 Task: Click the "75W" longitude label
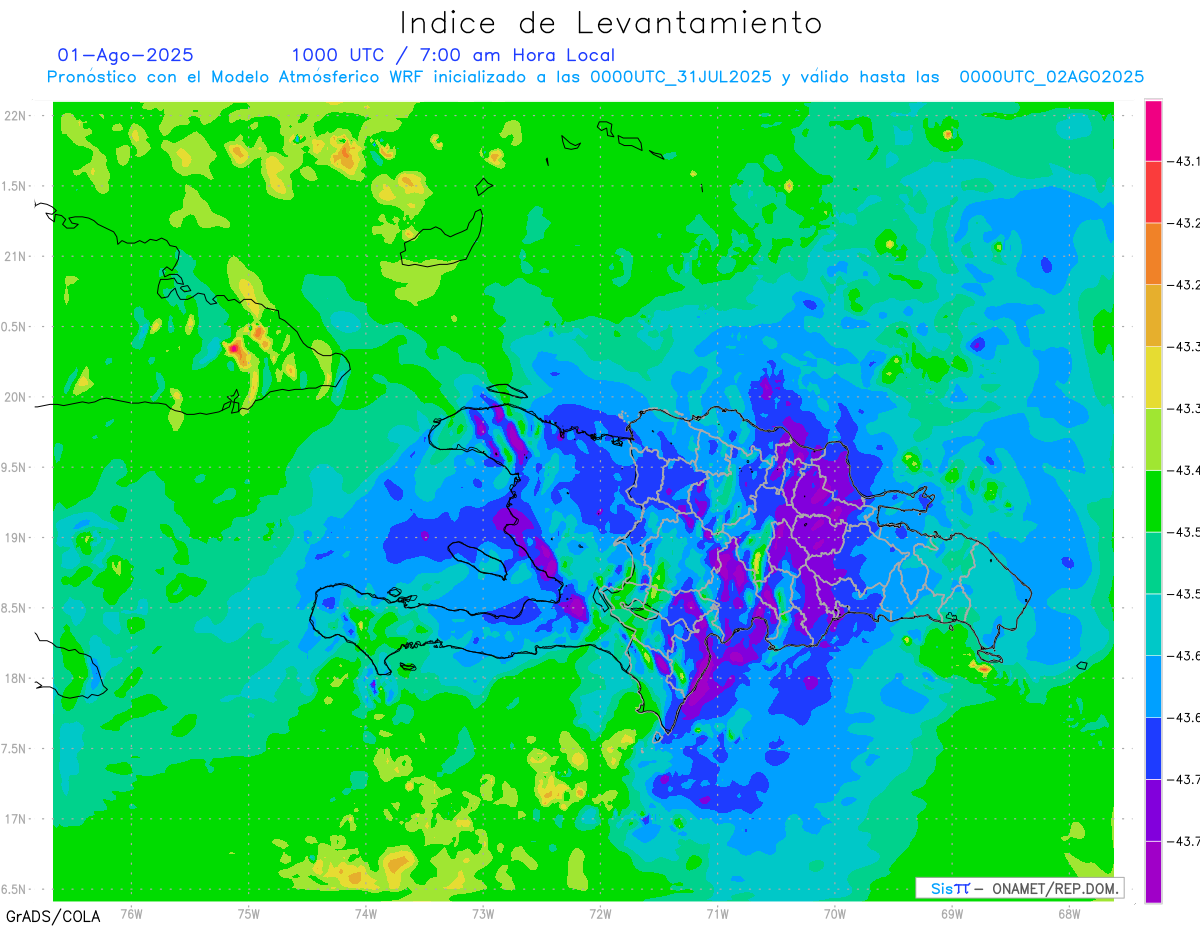click(249, 914)
